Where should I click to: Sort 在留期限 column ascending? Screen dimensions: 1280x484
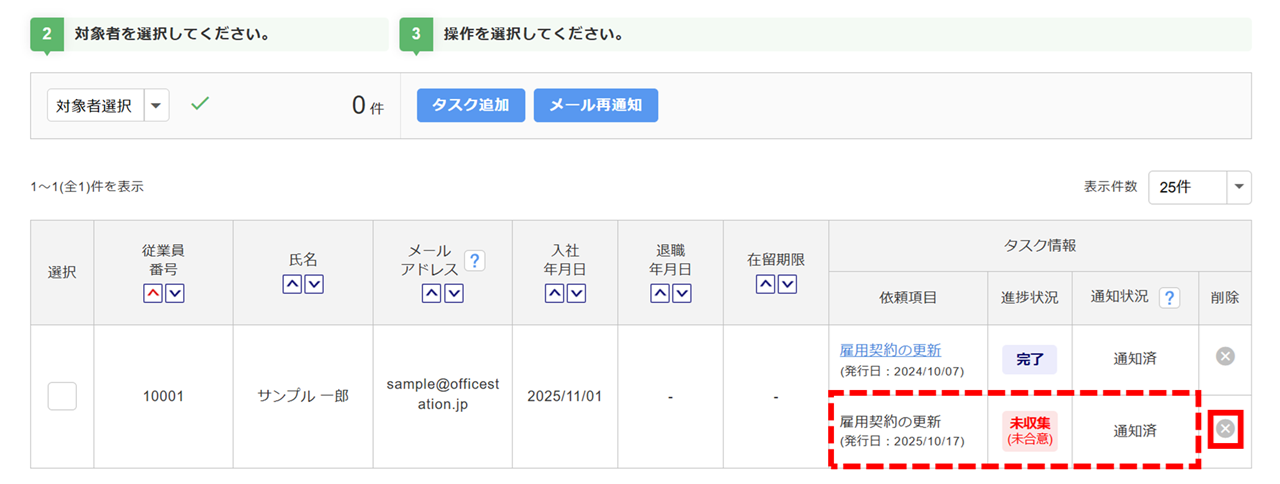[766, 284]
